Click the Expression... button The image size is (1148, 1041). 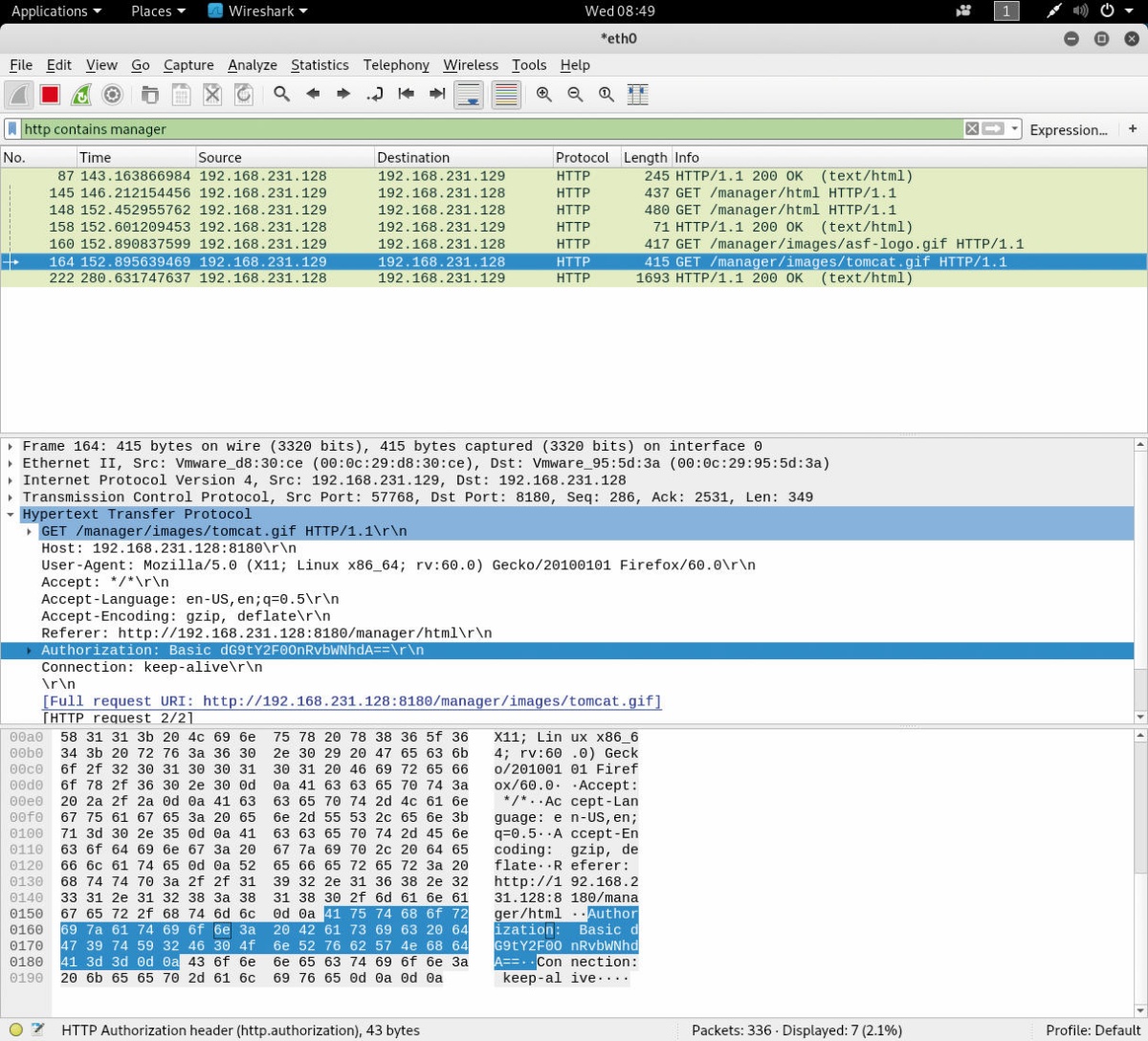click(1069, 130)
